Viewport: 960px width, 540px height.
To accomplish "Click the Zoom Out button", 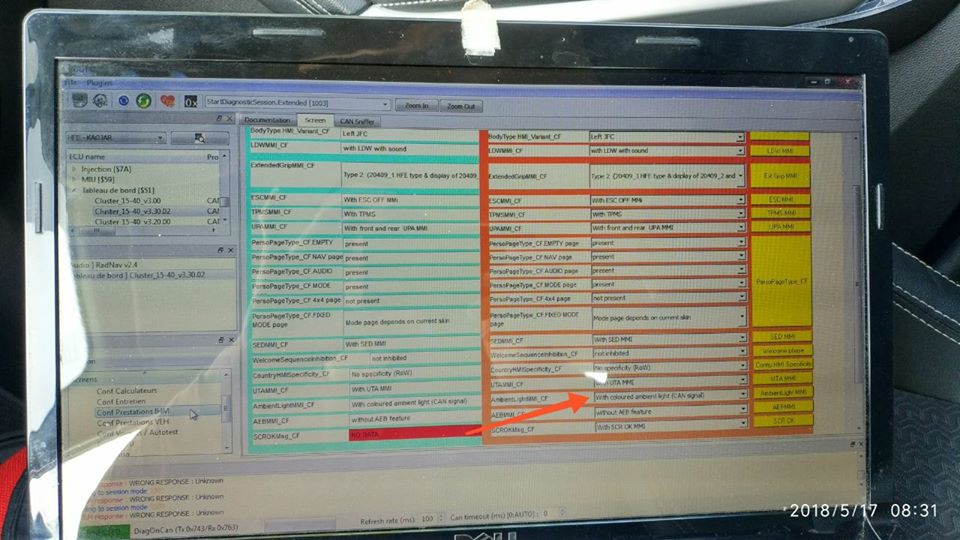I will (461, 106).
